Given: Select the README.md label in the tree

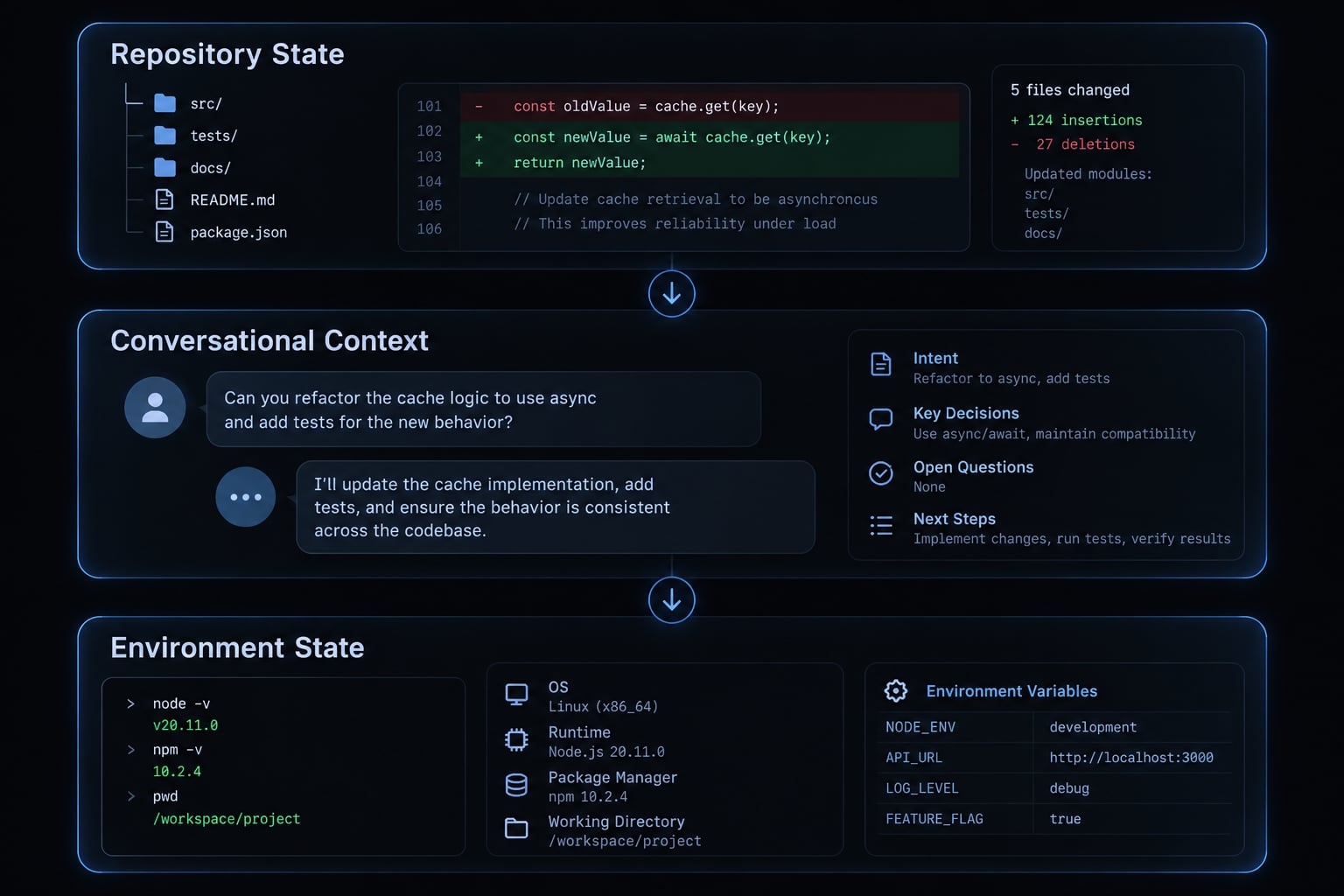Looking at the screenshot, I should tap(233, 200).
